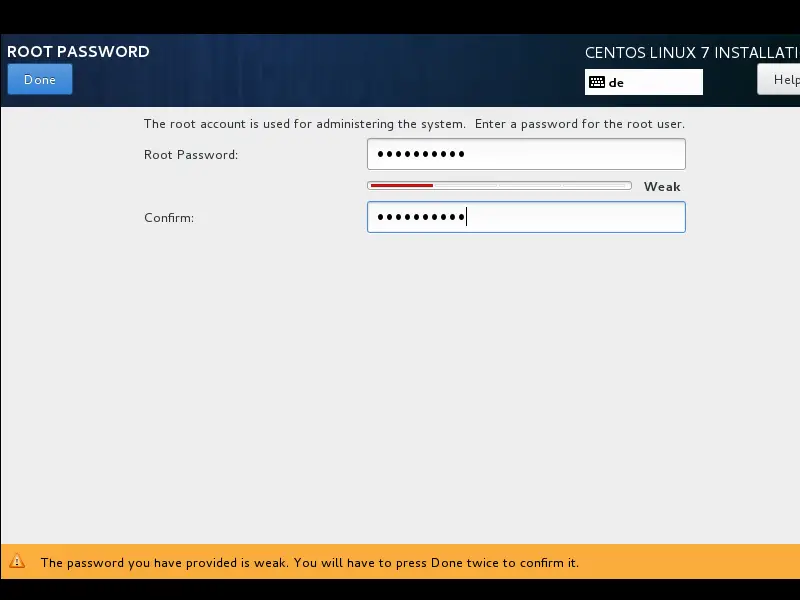Click the Confirm: label
800x600 pixels.
click(169, 218)
